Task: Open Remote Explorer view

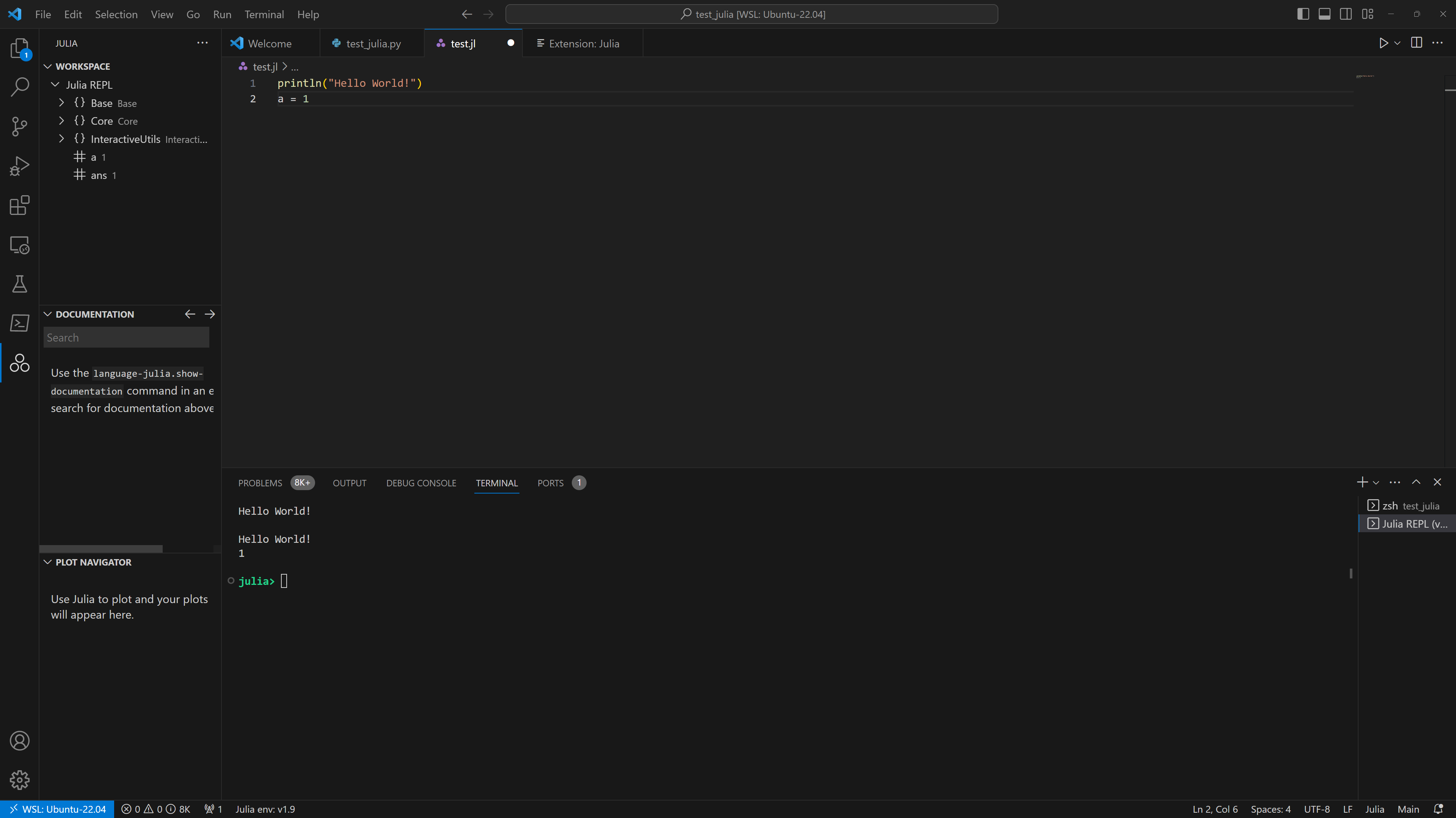Action: point(20,244)
